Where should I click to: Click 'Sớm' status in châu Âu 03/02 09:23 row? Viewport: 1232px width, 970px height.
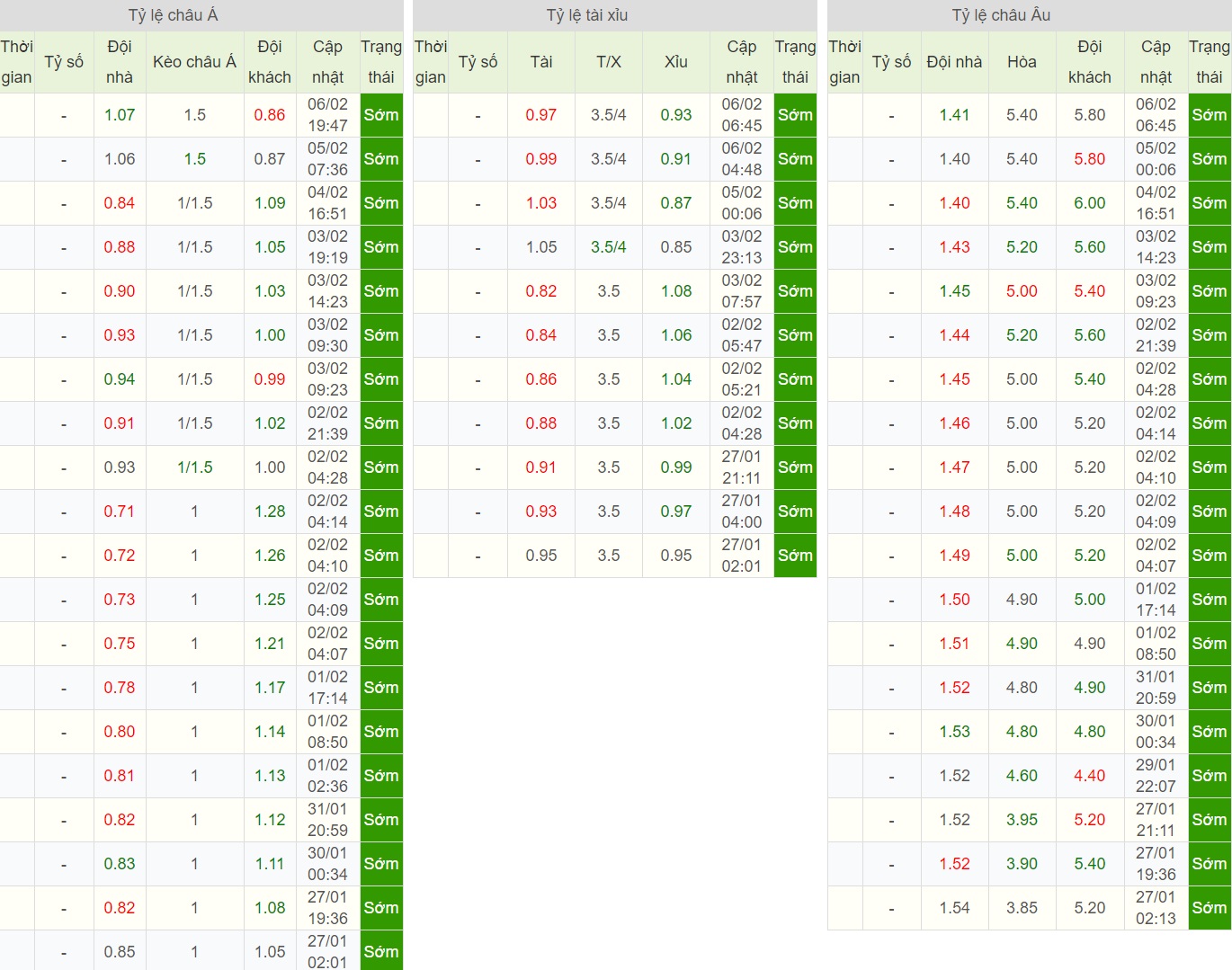pyautogui.click(x=1210, y=291)
